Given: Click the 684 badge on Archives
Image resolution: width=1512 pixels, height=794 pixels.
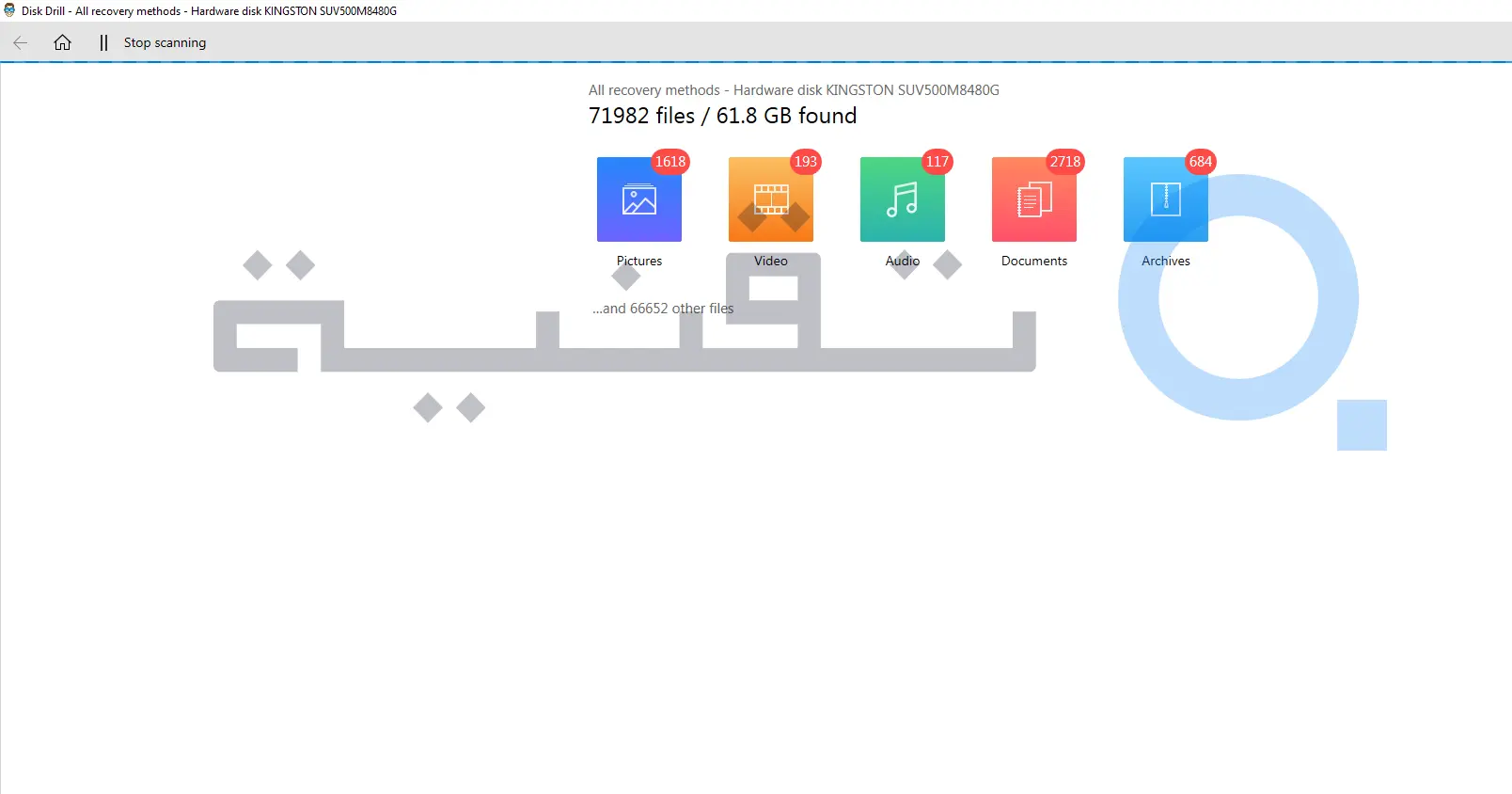Looking at the screenshot, I should [1201, 162].
